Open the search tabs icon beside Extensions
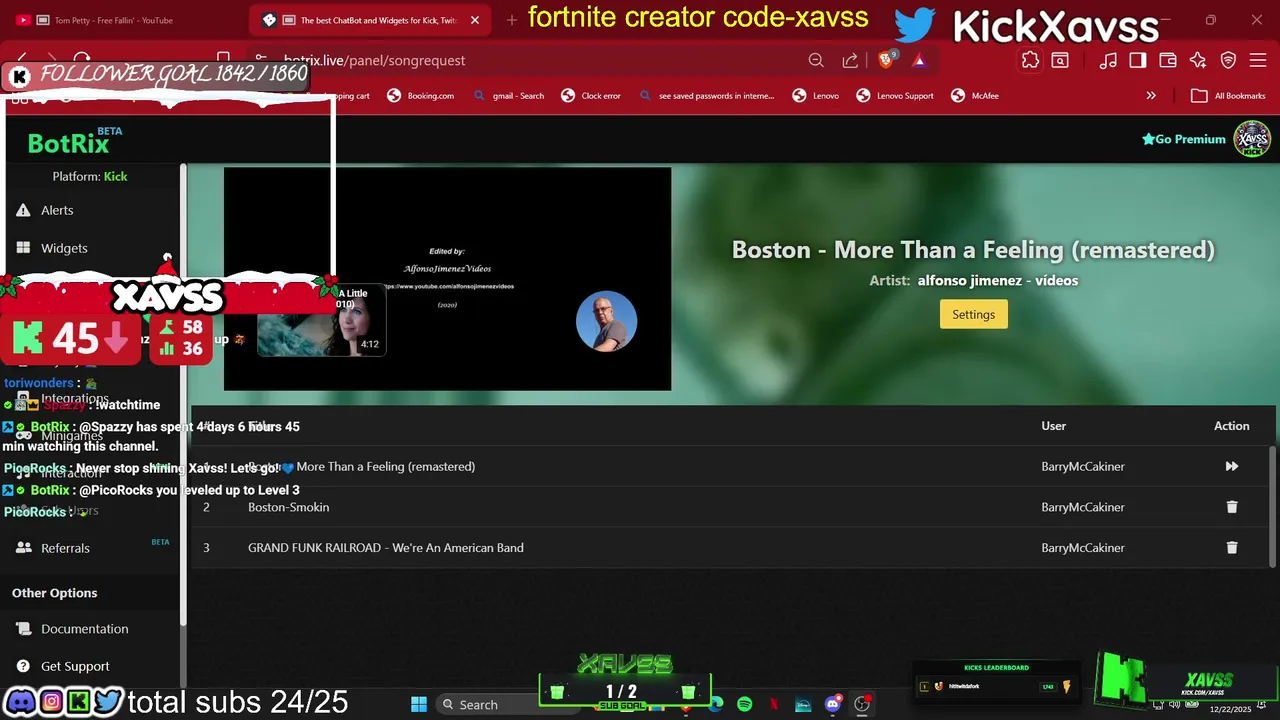 tap(1060, 60)
